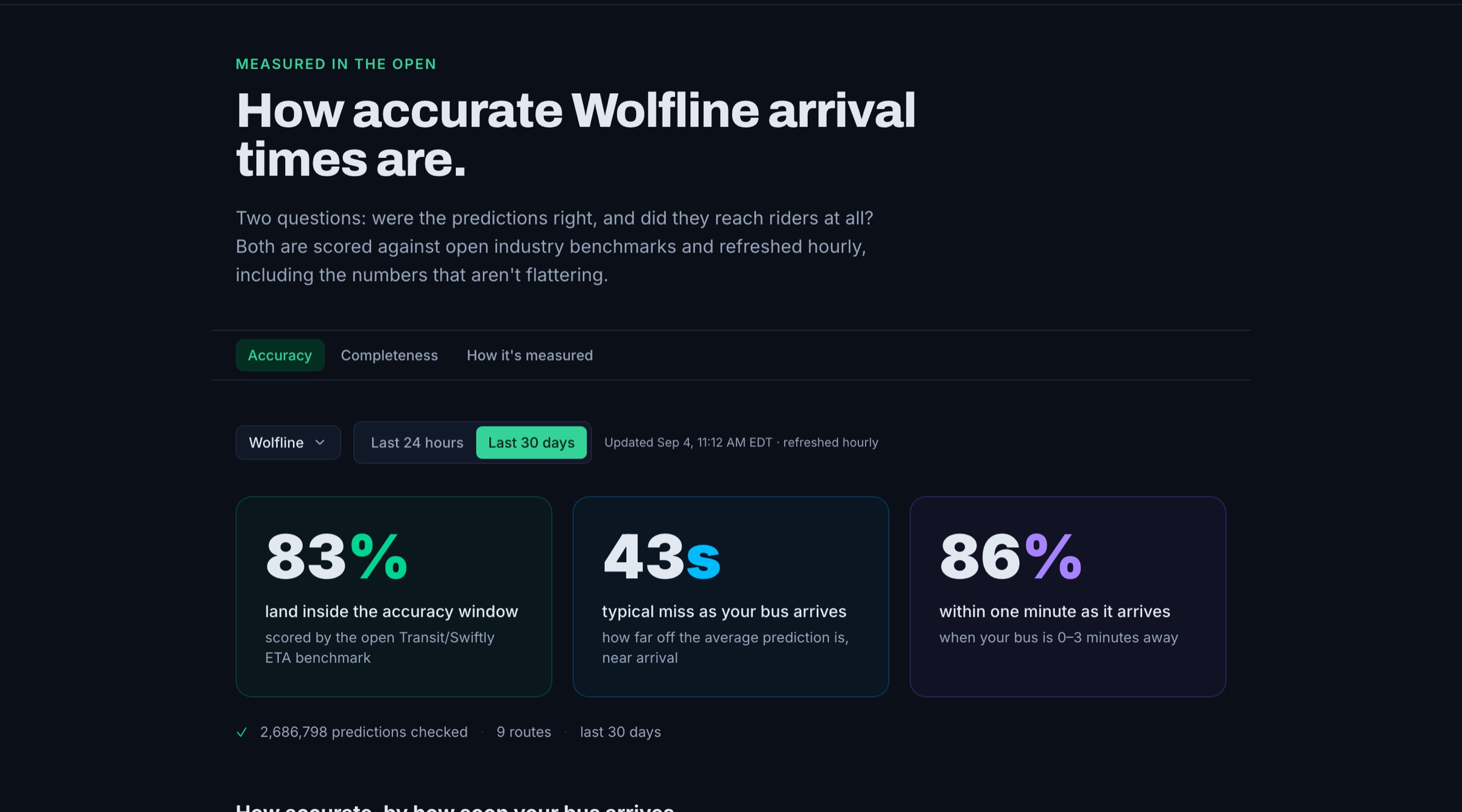This screenshot has width=1462, height=812.
Task: Click the purple percent symbol after 86
Action: pyautogui.click(x=1053, y=556)
